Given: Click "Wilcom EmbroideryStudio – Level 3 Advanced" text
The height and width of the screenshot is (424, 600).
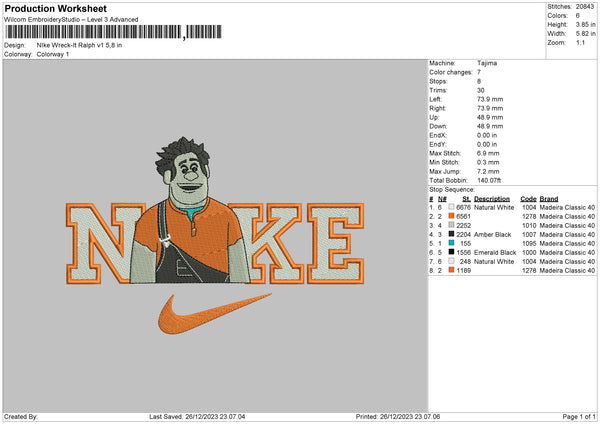Looking at the screenshot, I should (x=71, y=20).
